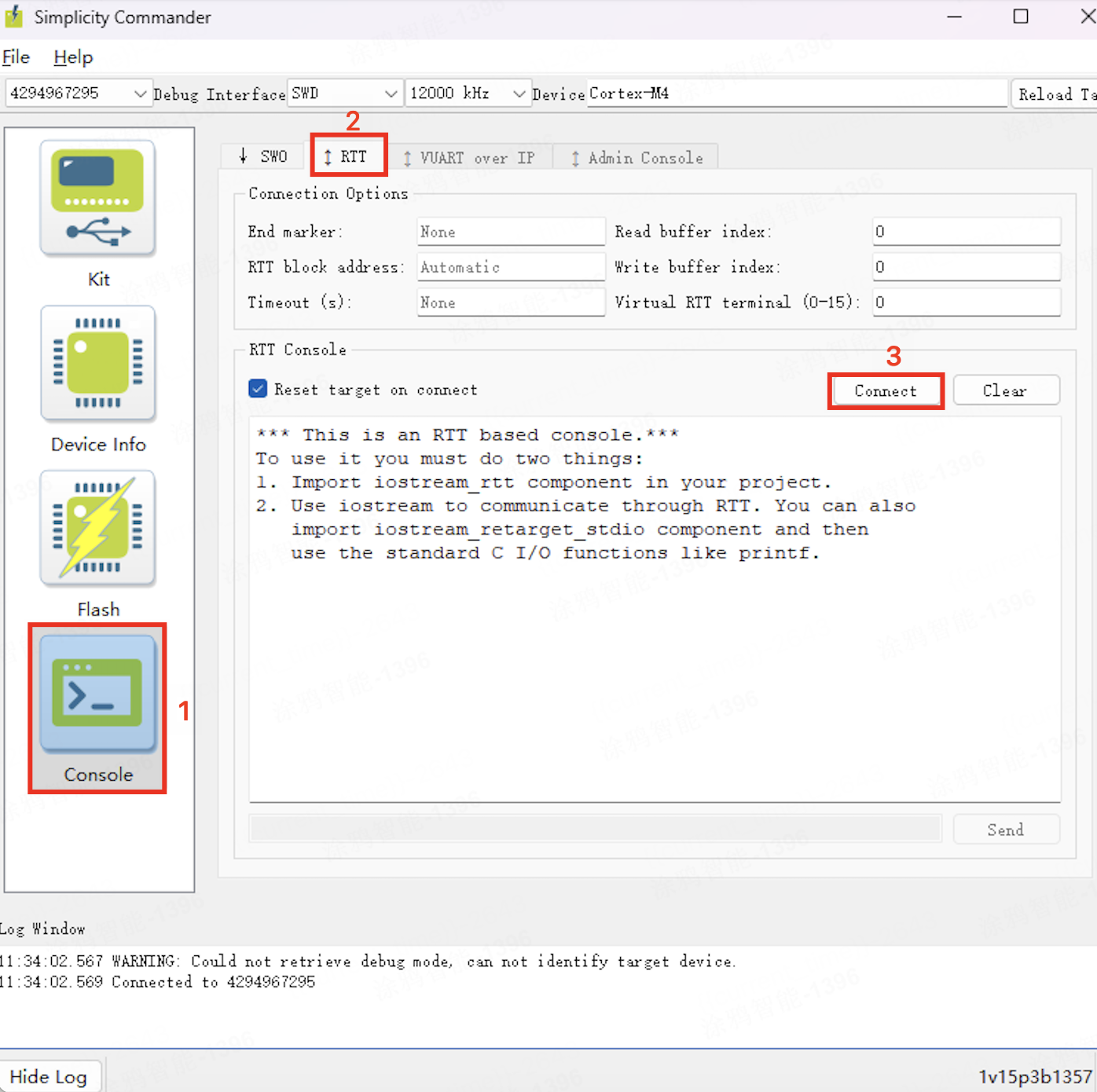Focus the Virtual RTT terminal field
The height and width of the screenshot is (1092, 1097).
click(967, 302)
